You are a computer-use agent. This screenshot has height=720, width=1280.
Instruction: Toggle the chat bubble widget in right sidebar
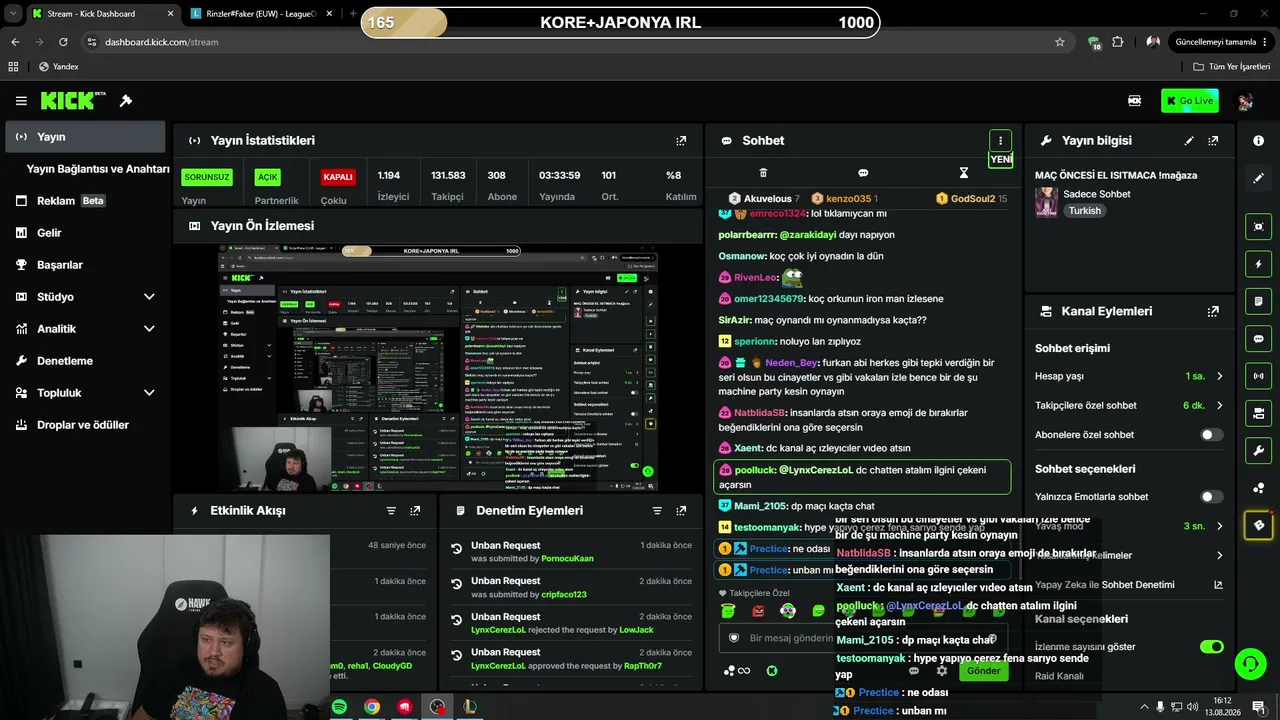(1259, 339)
